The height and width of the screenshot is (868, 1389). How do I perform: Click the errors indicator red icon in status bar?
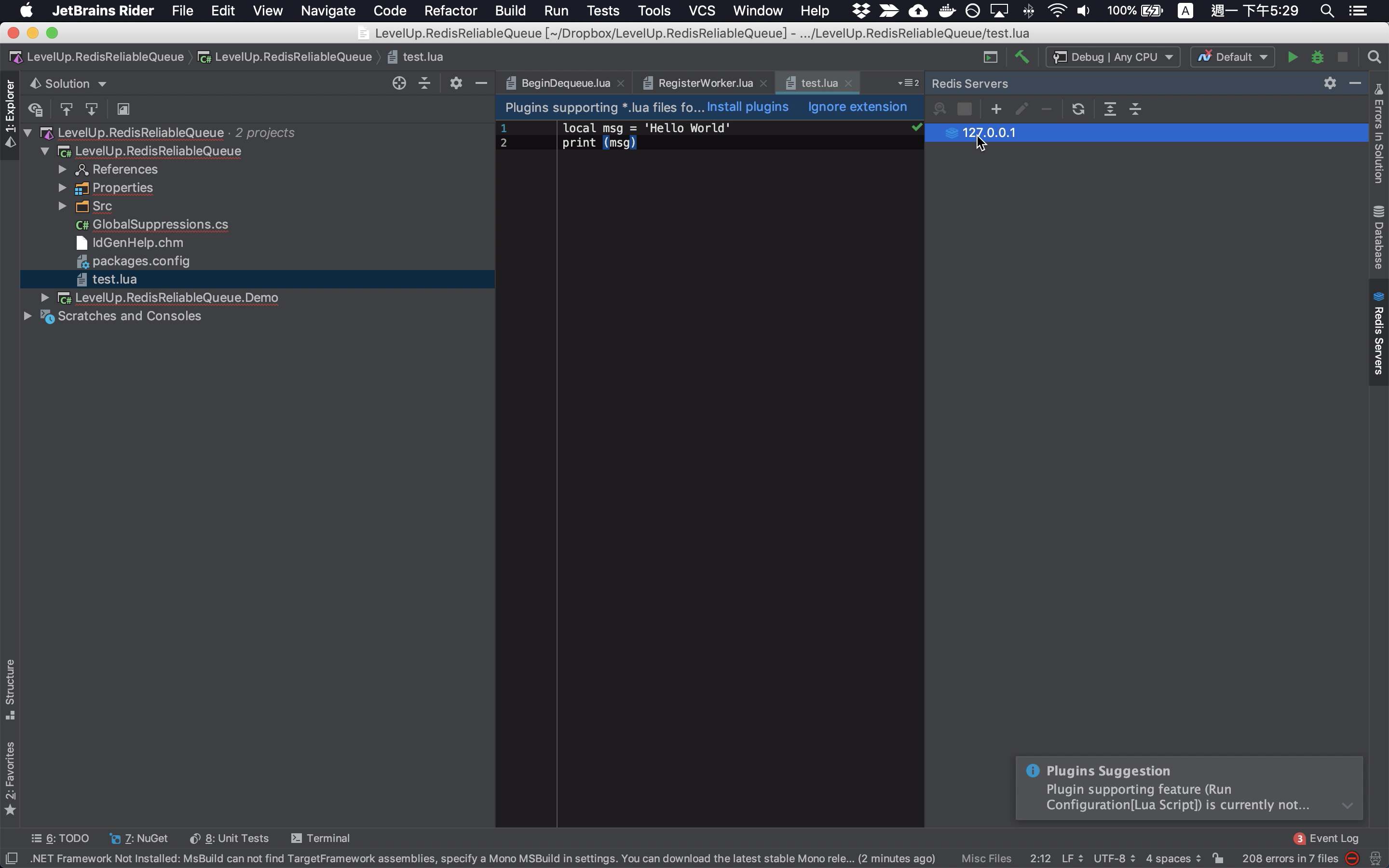(x=1352, y=858)
